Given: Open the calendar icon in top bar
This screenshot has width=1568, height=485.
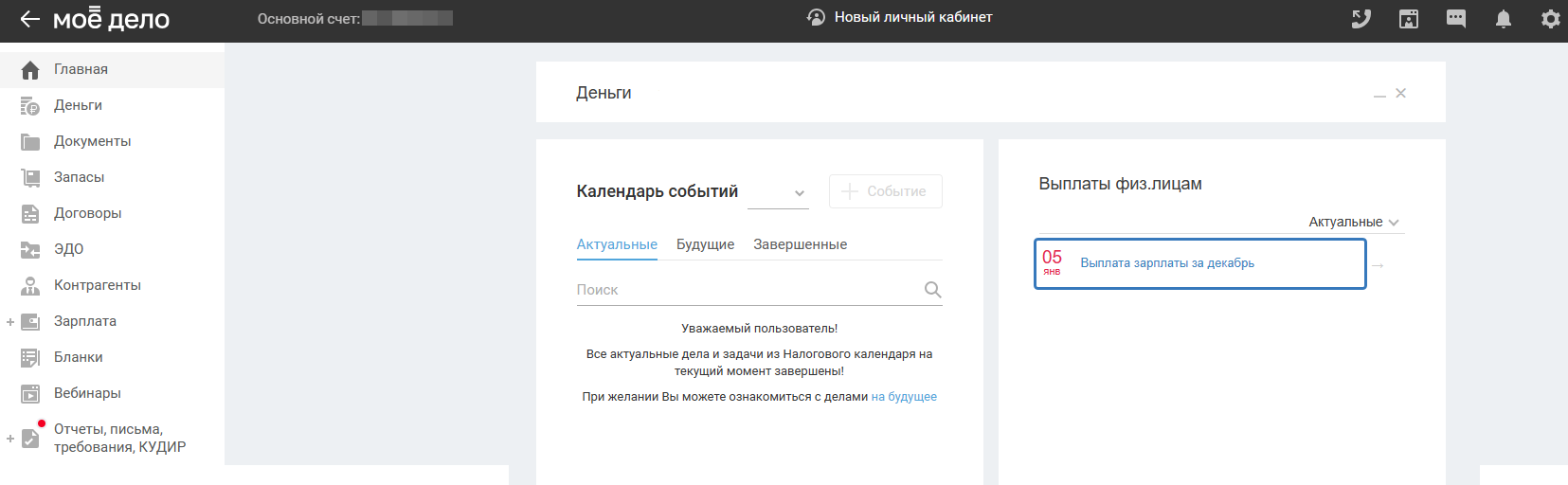Looking at the screenshot, I should tap(1409, 19).
